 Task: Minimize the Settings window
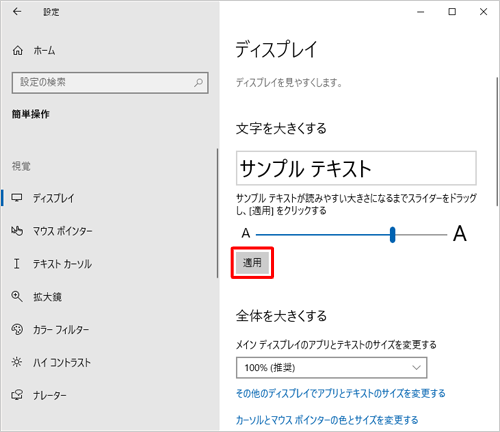click(421, 12)
